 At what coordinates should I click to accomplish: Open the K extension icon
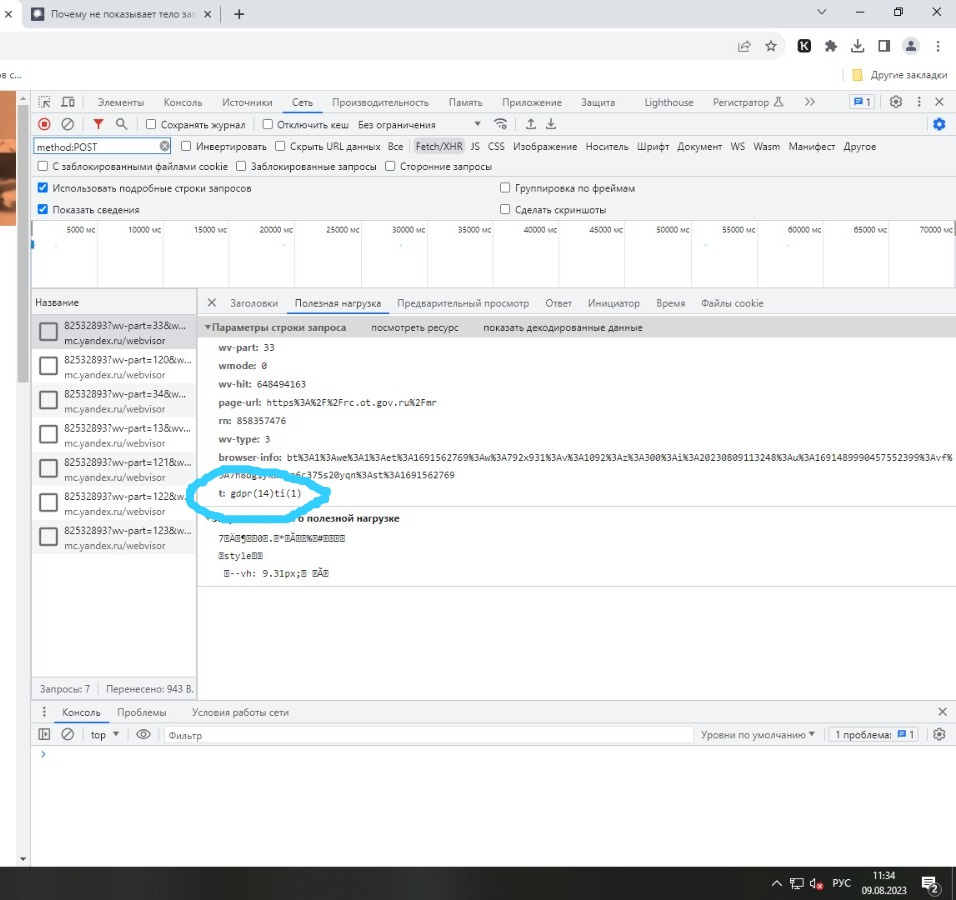804,46
